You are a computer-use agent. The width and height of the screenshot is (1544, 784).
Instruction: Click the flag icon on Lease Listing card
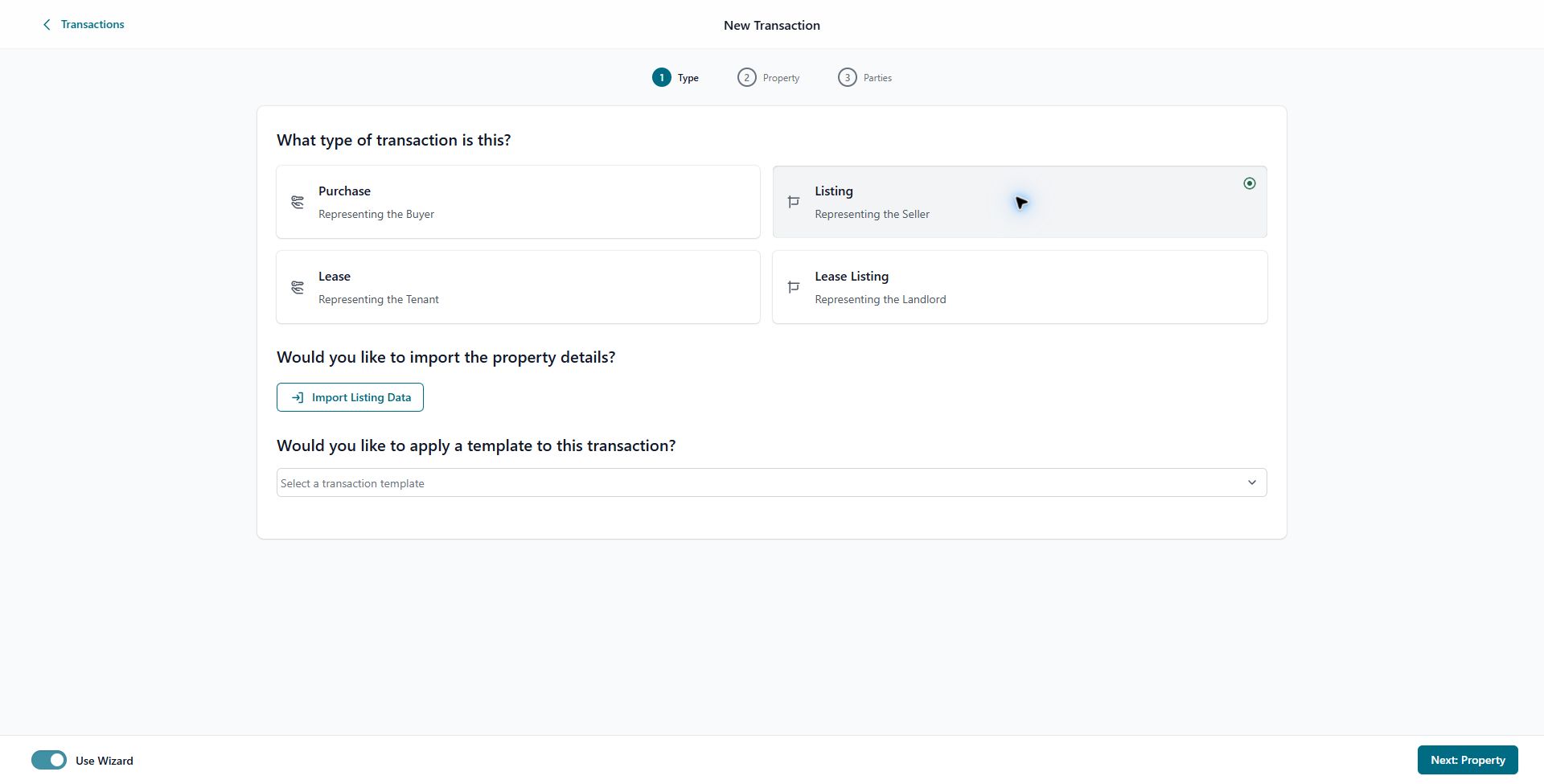tap(794, 287)
